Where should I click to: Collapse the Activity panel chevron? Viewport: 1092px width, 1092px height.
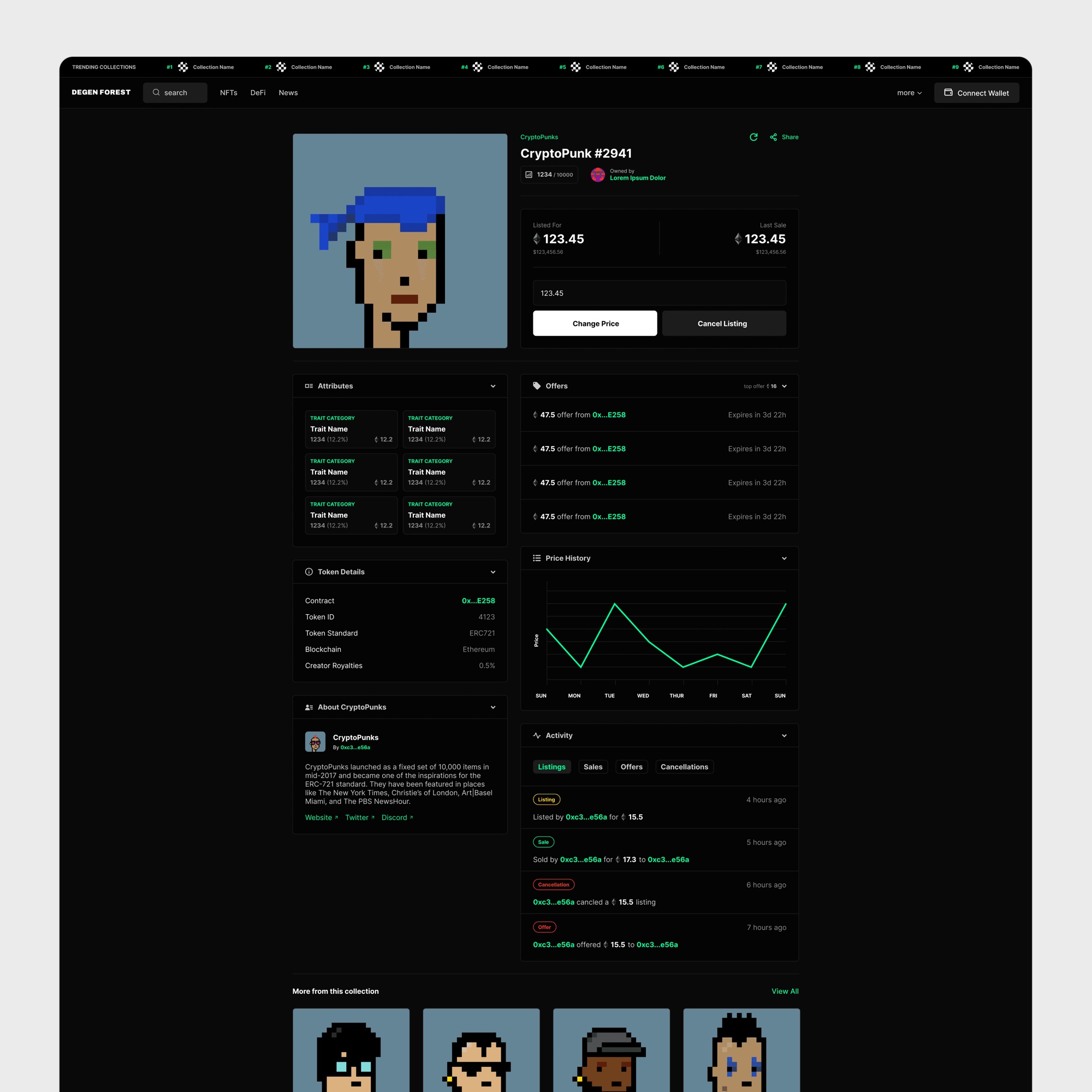click(785, 735)
